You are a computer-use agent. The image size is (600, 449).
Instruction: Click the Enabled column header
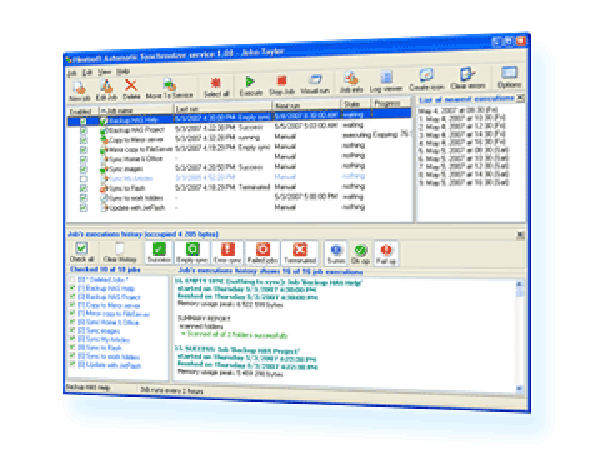(x=82, y=111)
